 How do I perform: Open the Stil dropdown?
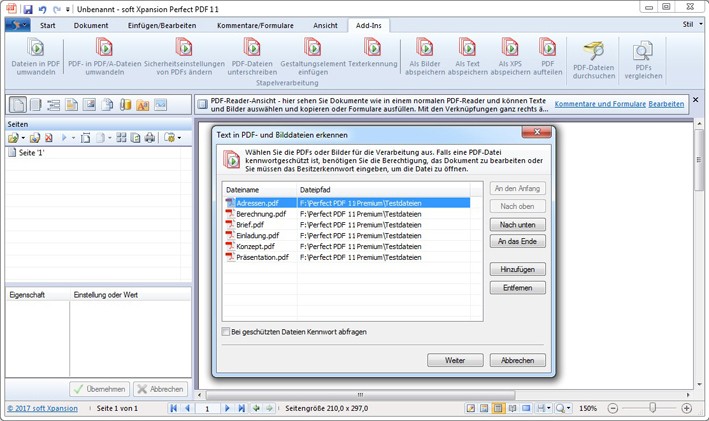point(687,24)
